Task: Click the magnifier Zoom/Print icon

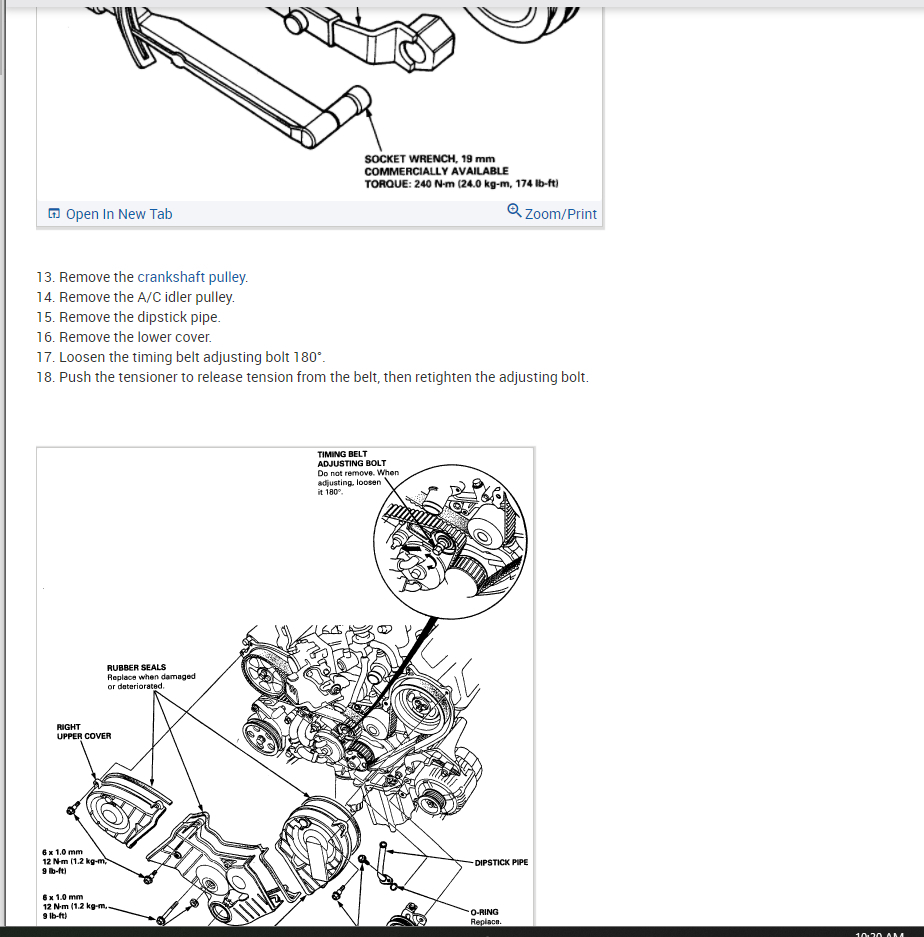Action: click(514, 210)
